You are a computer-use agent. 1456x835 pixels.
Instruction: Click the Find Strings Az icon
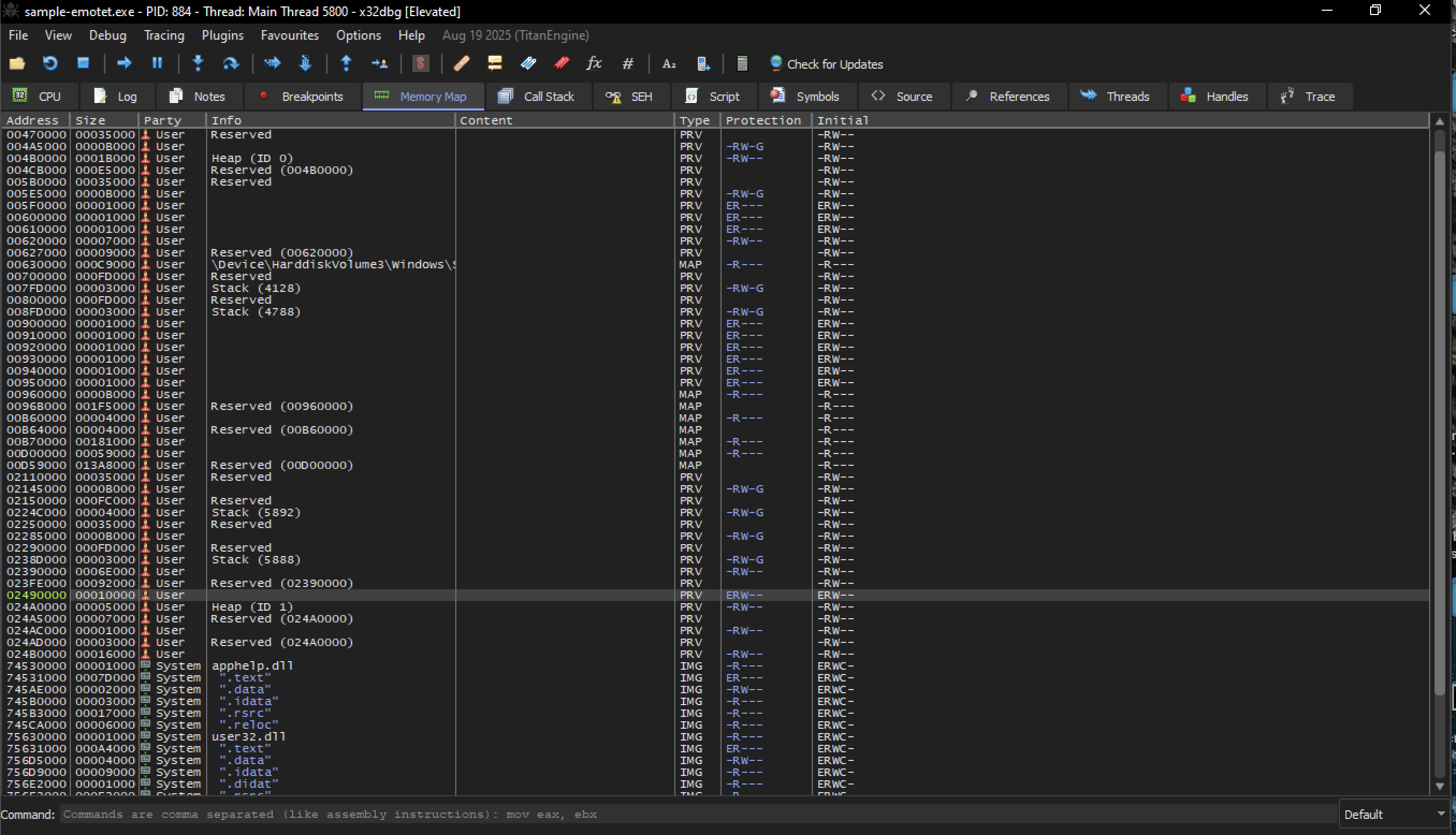tap(669, 63)
